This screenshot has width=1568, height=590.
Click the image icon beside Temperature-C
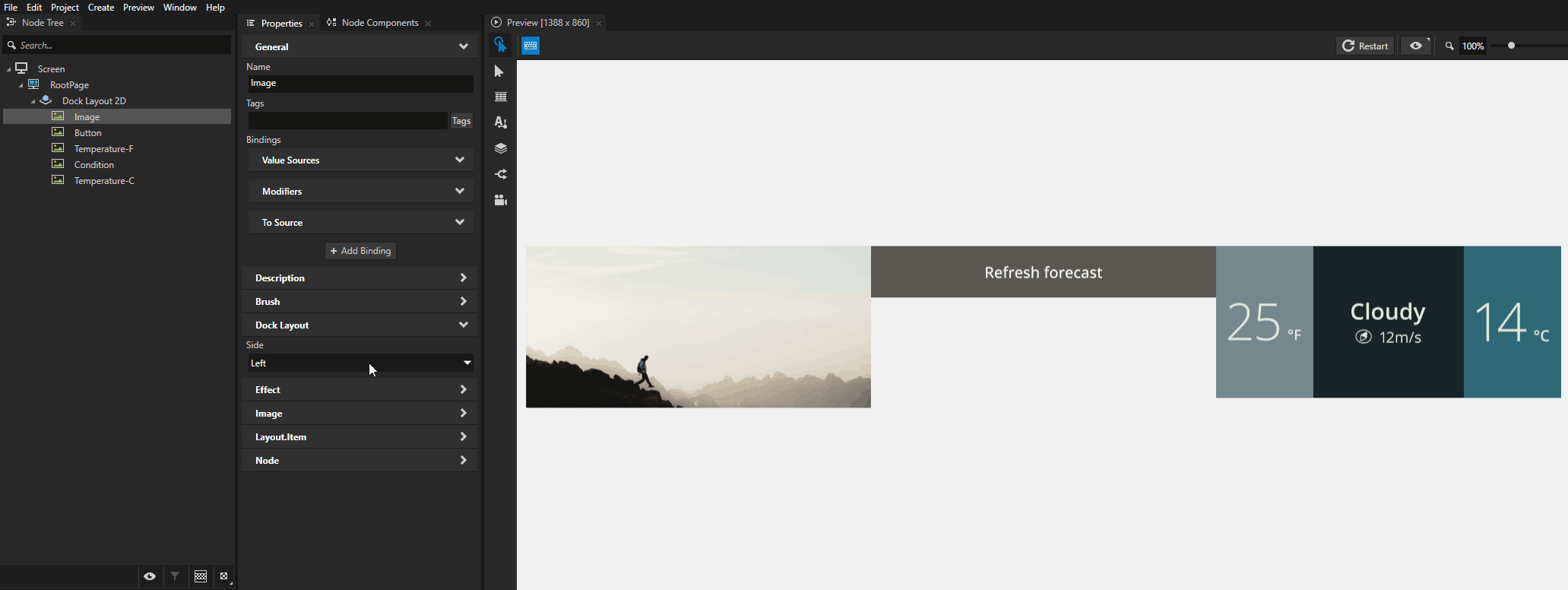[x=58, y=180]
